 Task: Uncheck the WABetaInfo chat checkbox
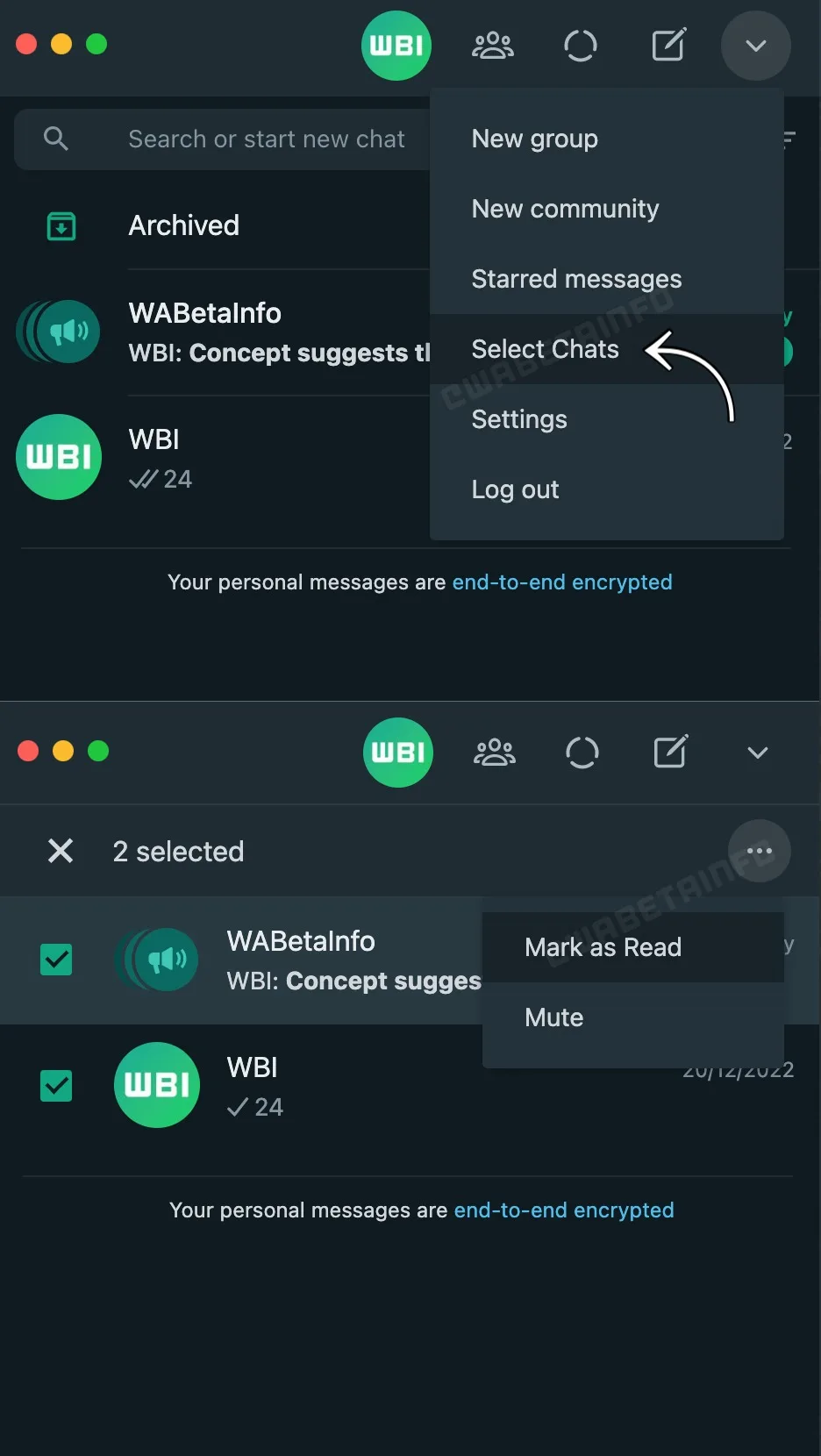pos(57,960)
